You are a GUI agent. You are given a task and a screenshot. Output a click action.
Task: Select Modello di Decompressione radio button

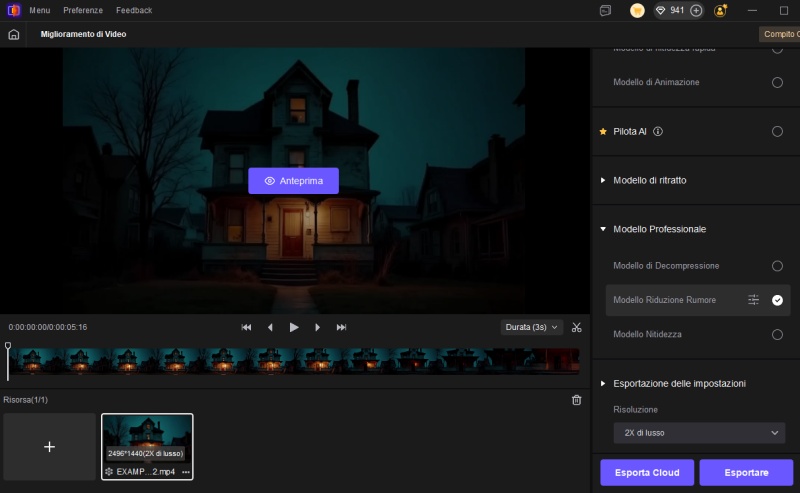coord(777,266)
